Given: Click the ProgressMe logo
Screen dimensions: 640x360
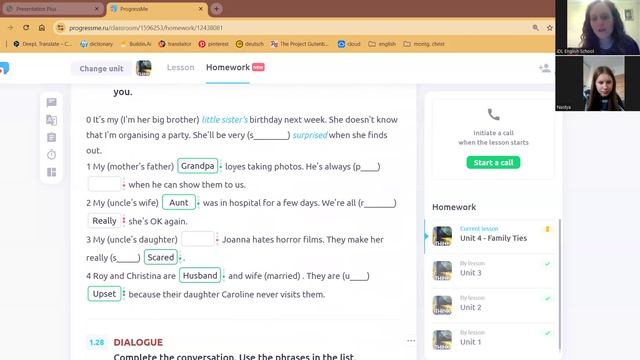Looking at the screenshot, I should point(4,68).
